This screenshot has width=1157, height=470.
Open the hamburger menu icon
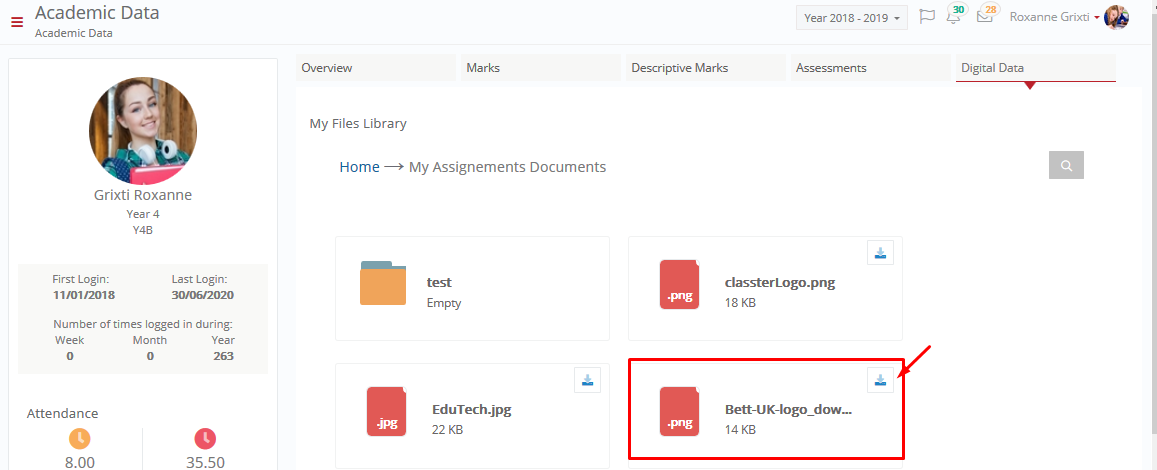(17, 22)
